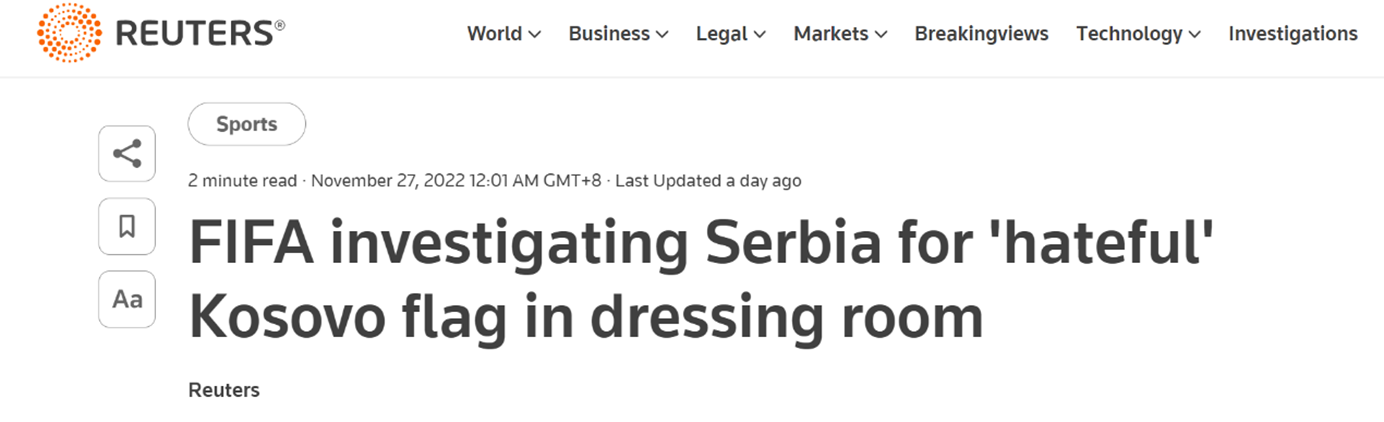Expand the Markets dropdown chevron
Viewport: 1384px width, 422px height.
coord(881,35)
